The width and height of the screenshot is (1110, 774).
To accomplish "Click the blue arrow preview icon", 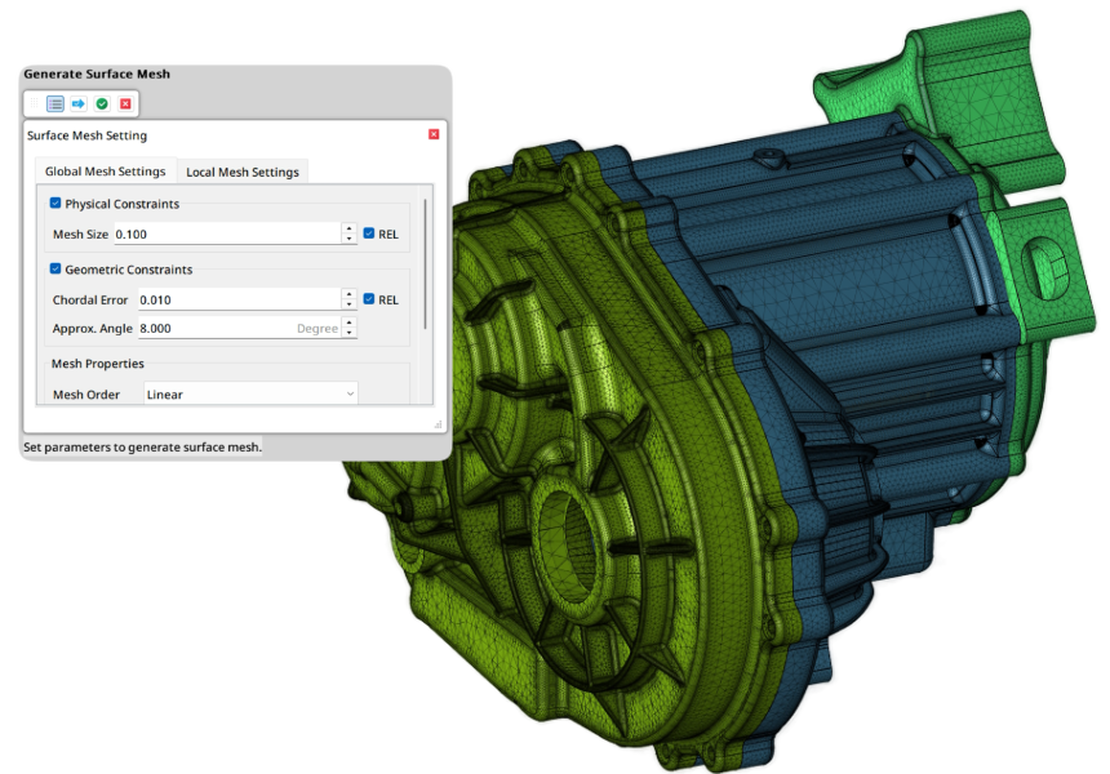I will coord(78,104).
